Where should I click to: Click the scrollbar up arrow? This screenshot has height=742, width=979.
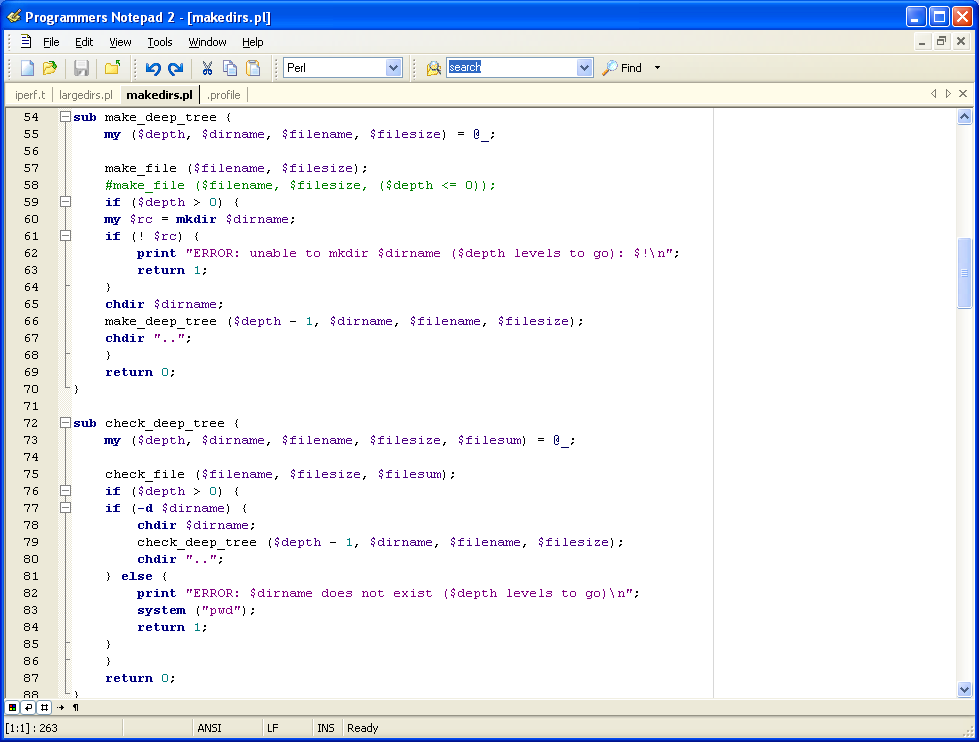point(964,117)
